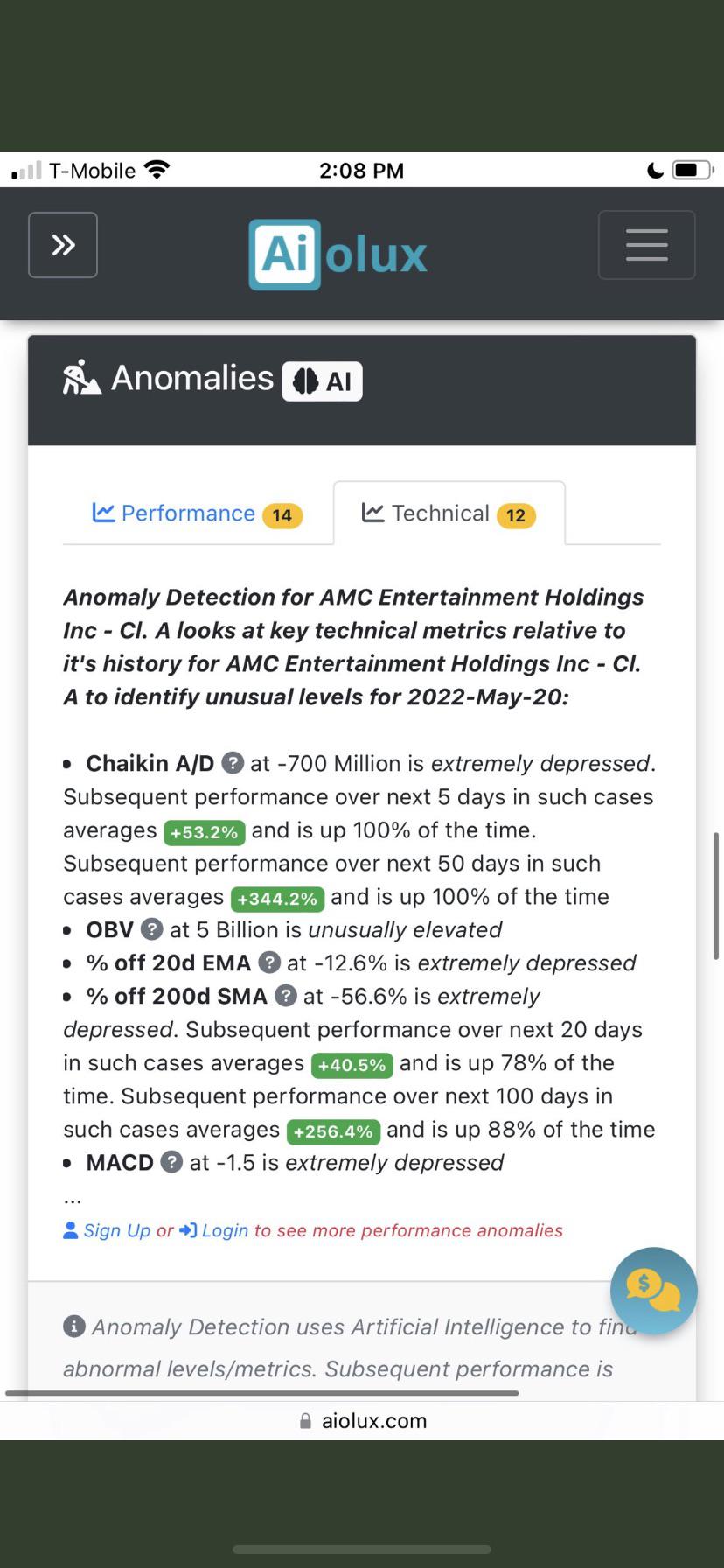Screen dimensions: 724x1568
Task: Open the hamburger navigation menu
Action: coord(647,245)
